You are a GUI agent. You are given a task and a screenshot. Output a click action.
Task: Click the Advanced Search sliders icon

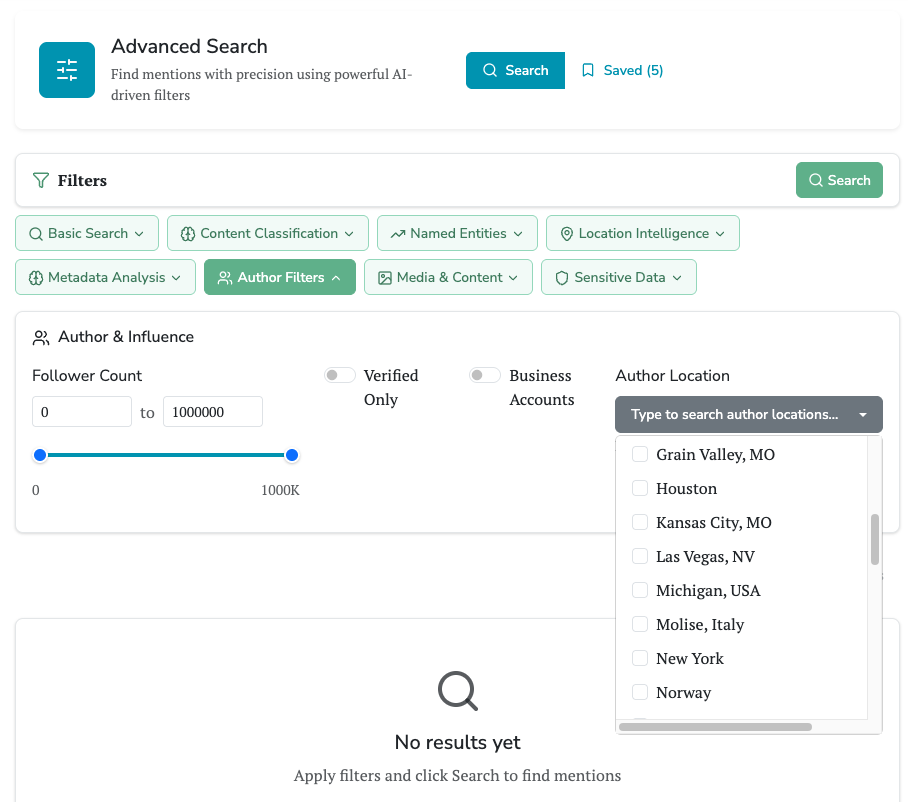[x=67, y=70]
